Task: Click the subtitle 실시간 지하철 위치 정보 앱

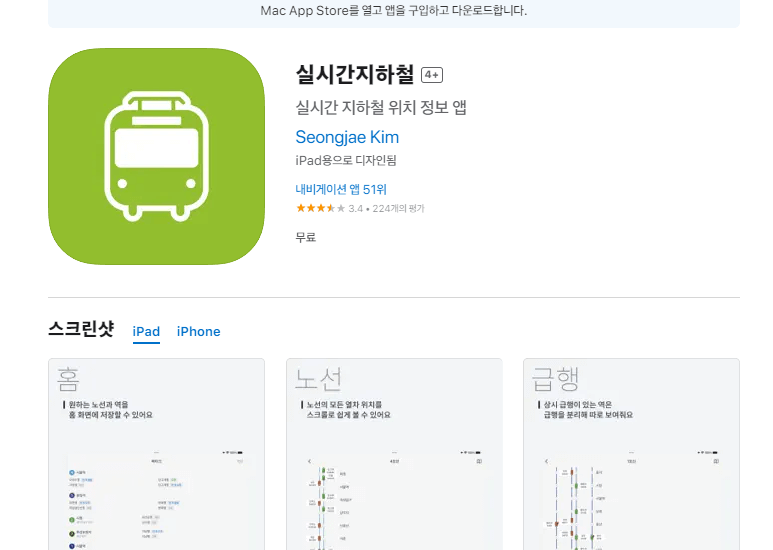Action: [x=381, y=107]
